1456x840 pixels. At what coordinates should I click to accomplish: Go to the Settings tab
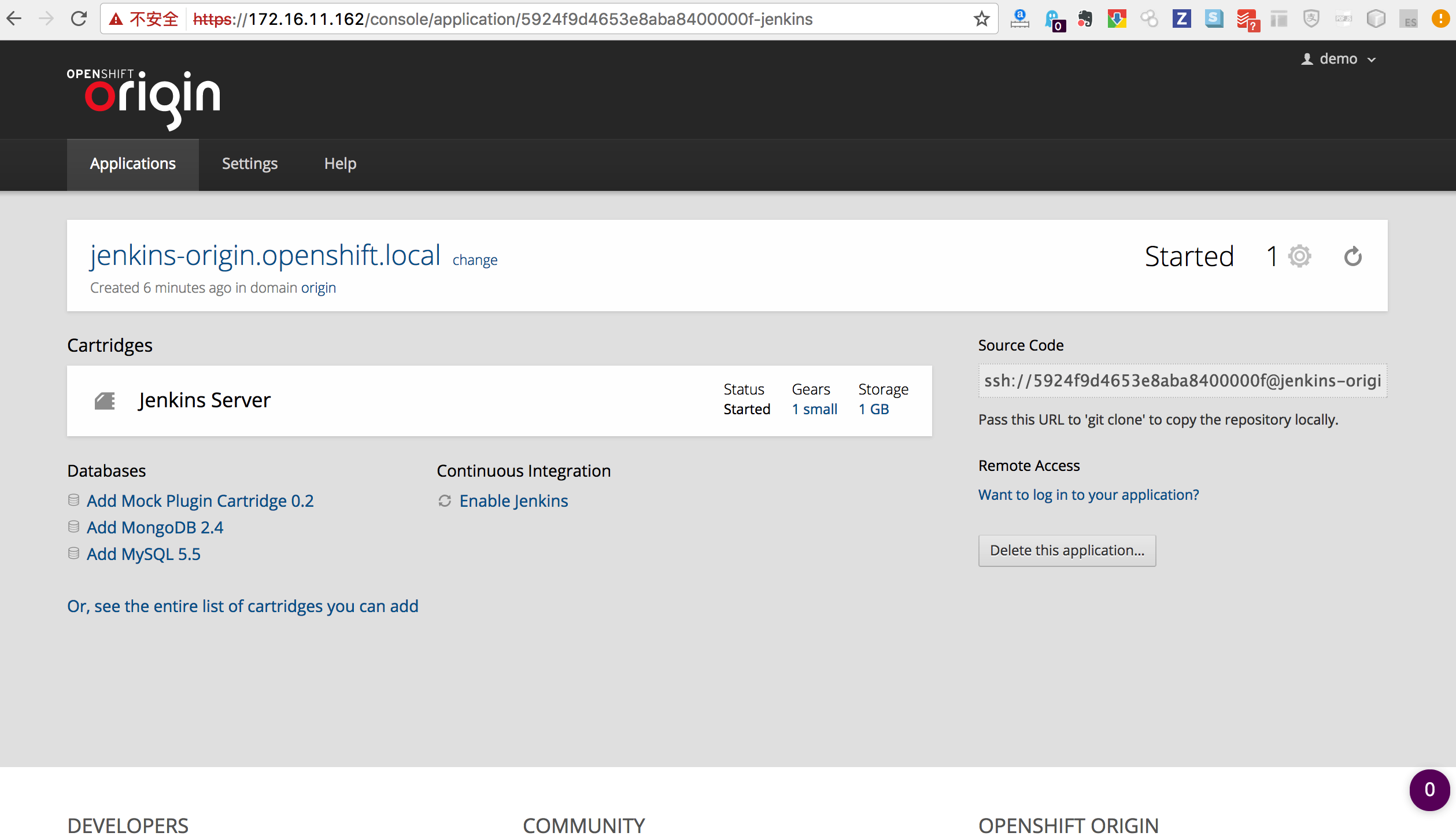click(x=250, y=164)
